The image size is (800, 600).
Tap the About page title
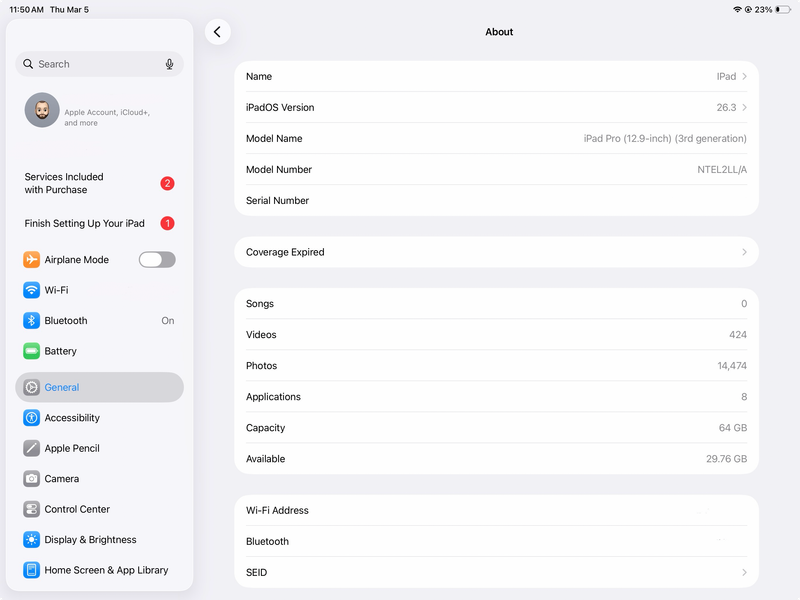[499, 32]
